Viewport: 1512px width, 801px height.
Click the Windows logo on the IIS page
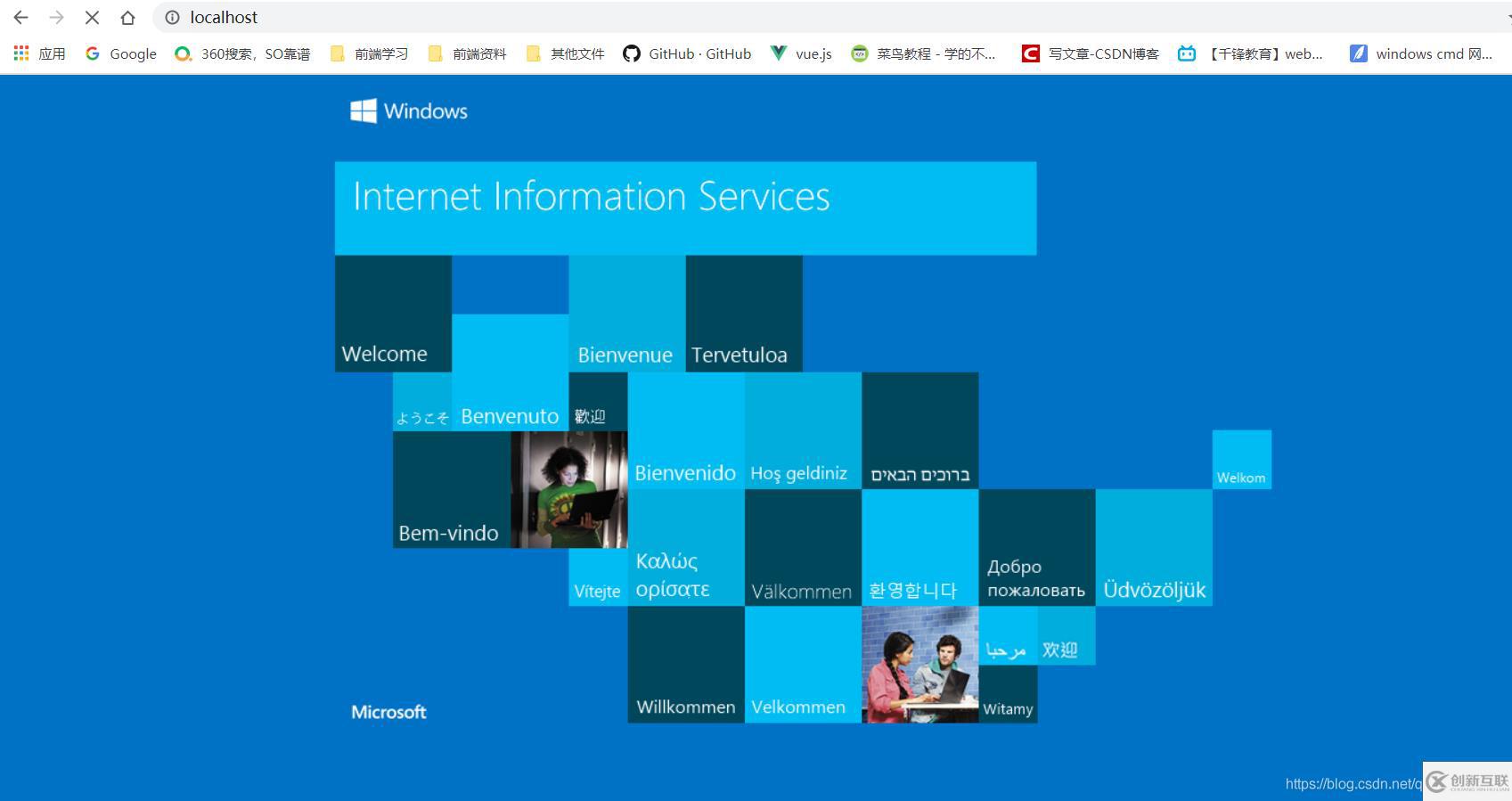click(x=409, y=110)
